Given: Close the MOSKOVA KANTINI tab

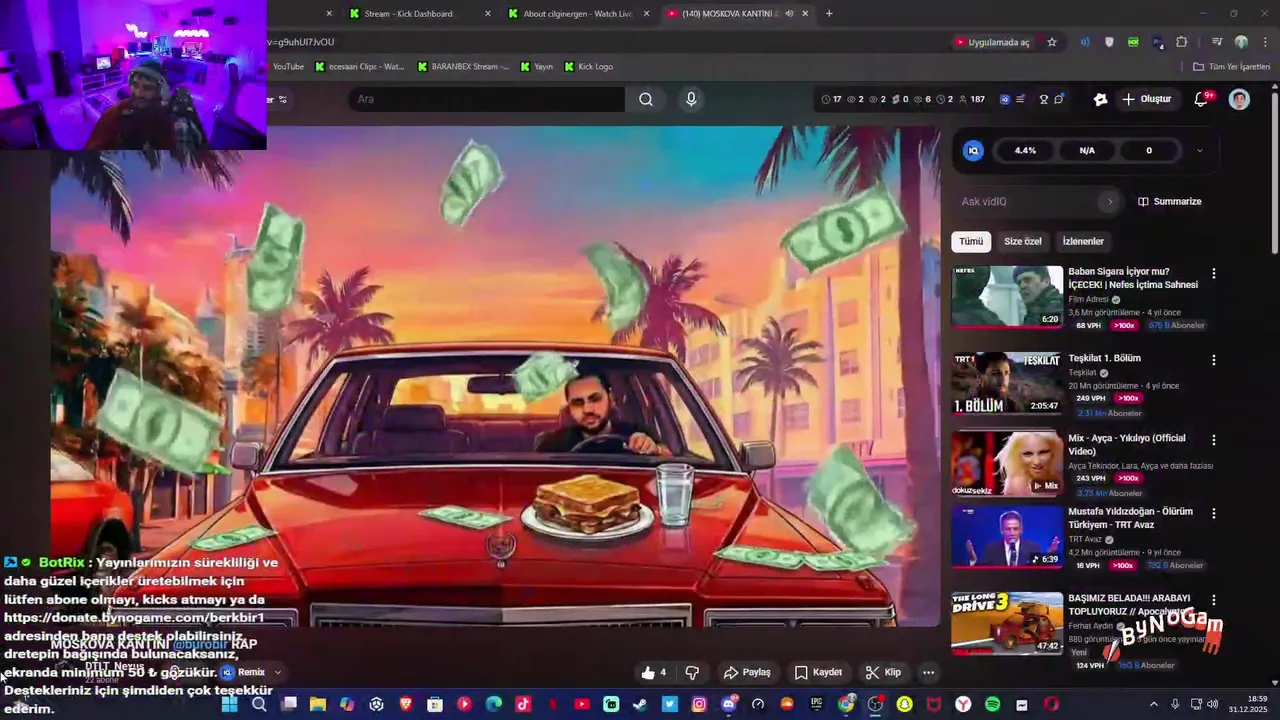Looking at the screenshot, I should click(804, 13).
